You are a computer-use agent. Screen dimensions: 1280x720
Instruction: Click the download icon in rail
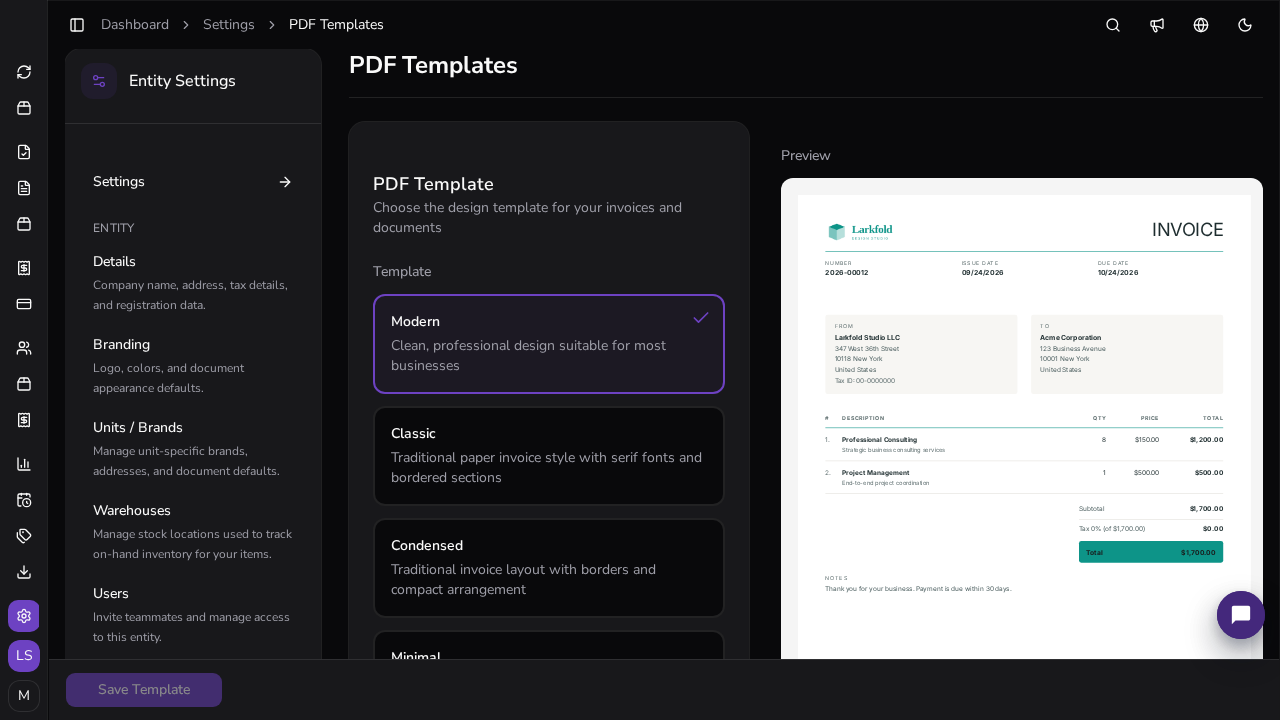pos(24,572)
